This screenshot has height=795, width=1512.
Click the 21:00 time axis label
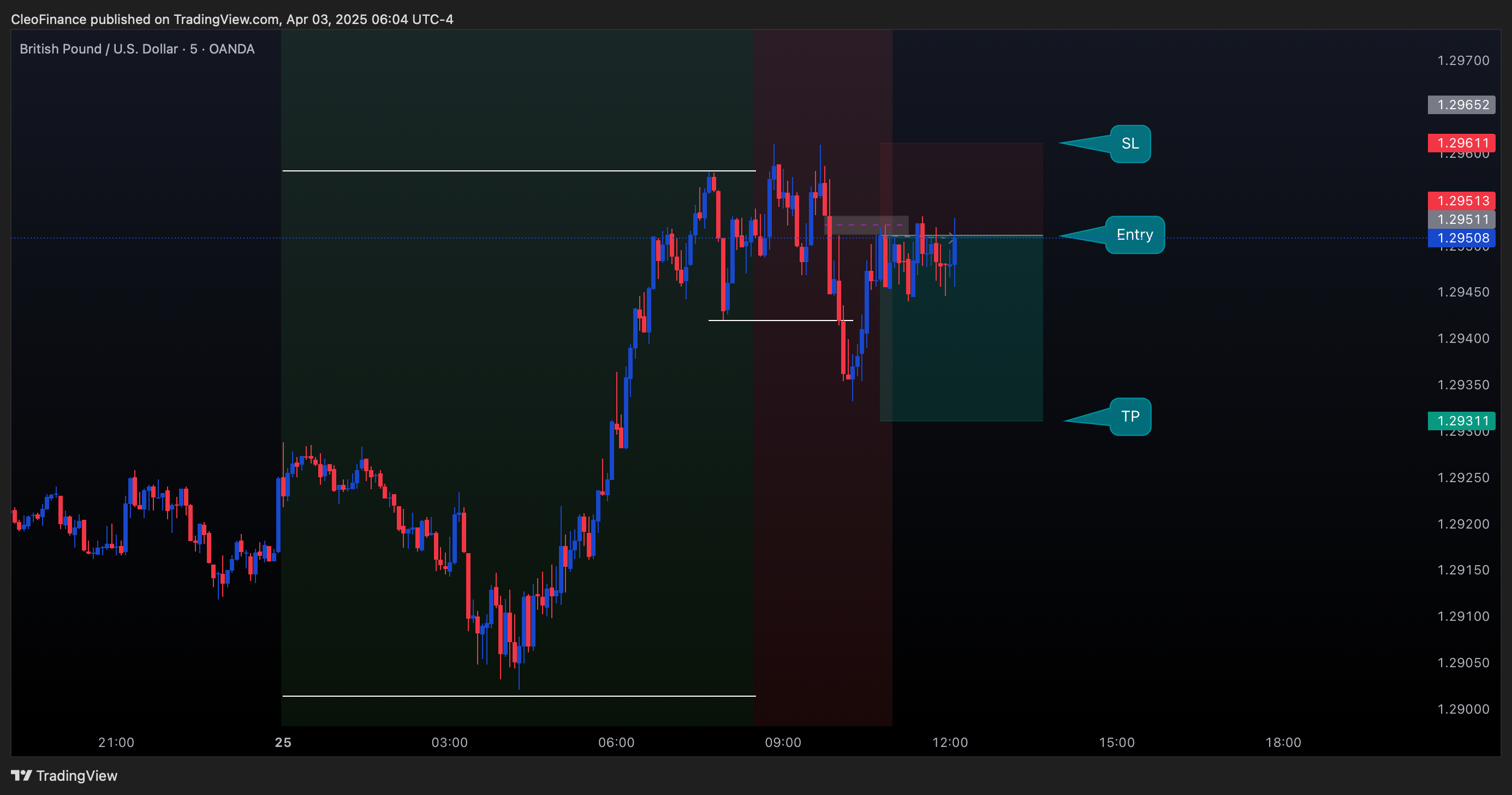[116, 743]
